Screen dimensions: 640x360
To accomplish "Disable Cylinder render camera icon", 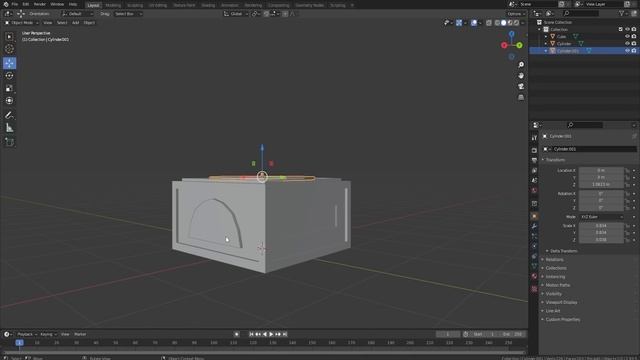I will [x=634, y=43].
